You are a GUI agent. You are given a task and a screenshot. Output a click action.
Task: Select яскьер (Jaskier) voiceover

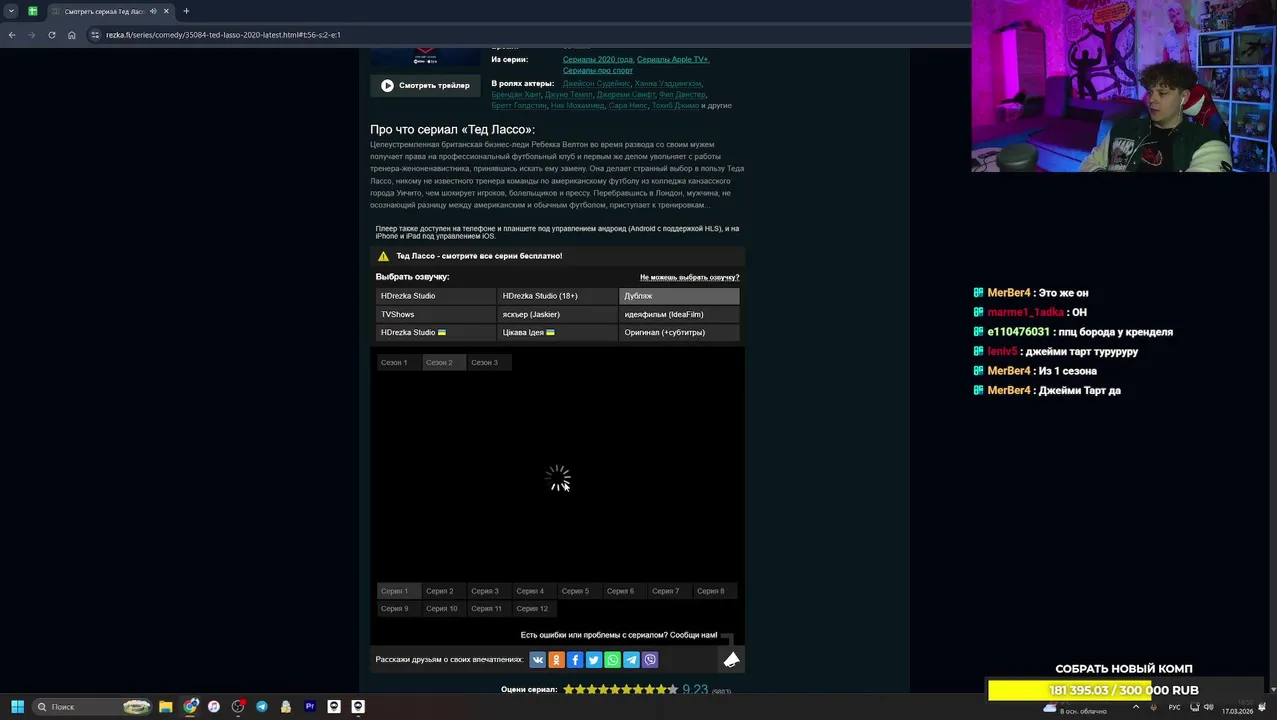click(x=558, y=314)
